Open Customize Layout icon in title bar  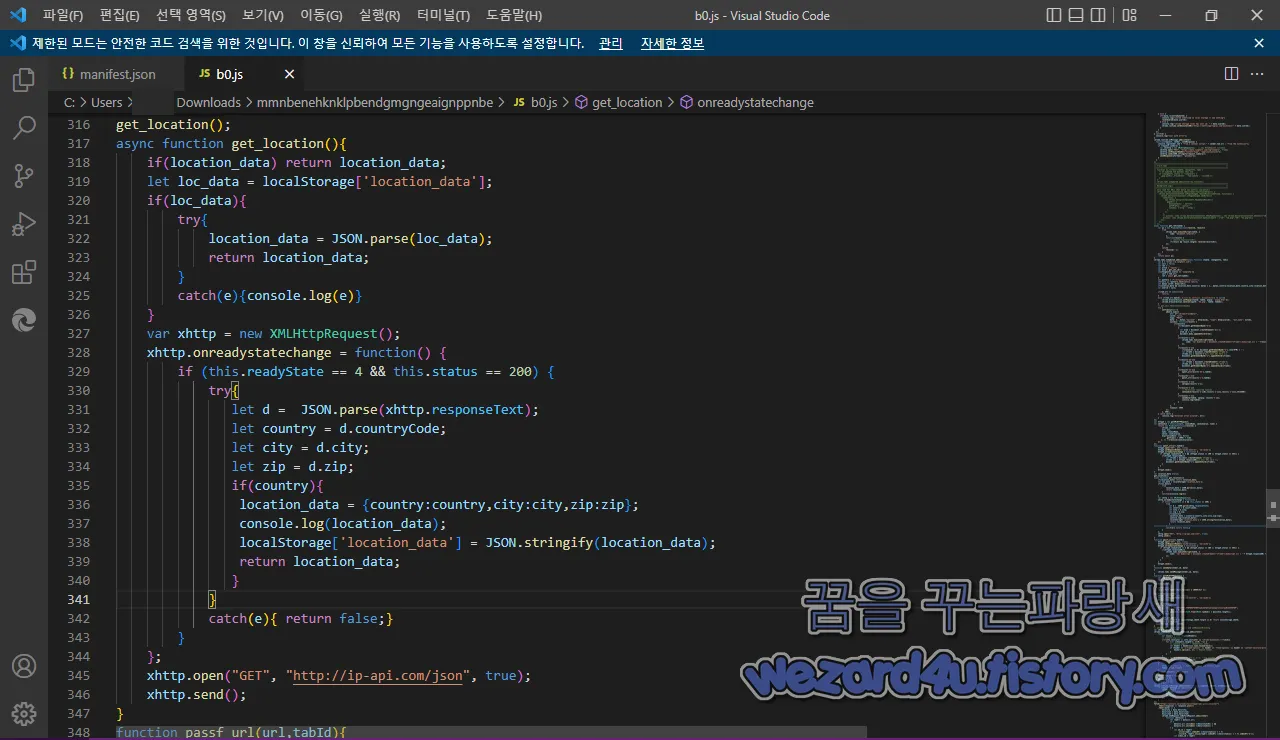click(x=1129, y=15)
